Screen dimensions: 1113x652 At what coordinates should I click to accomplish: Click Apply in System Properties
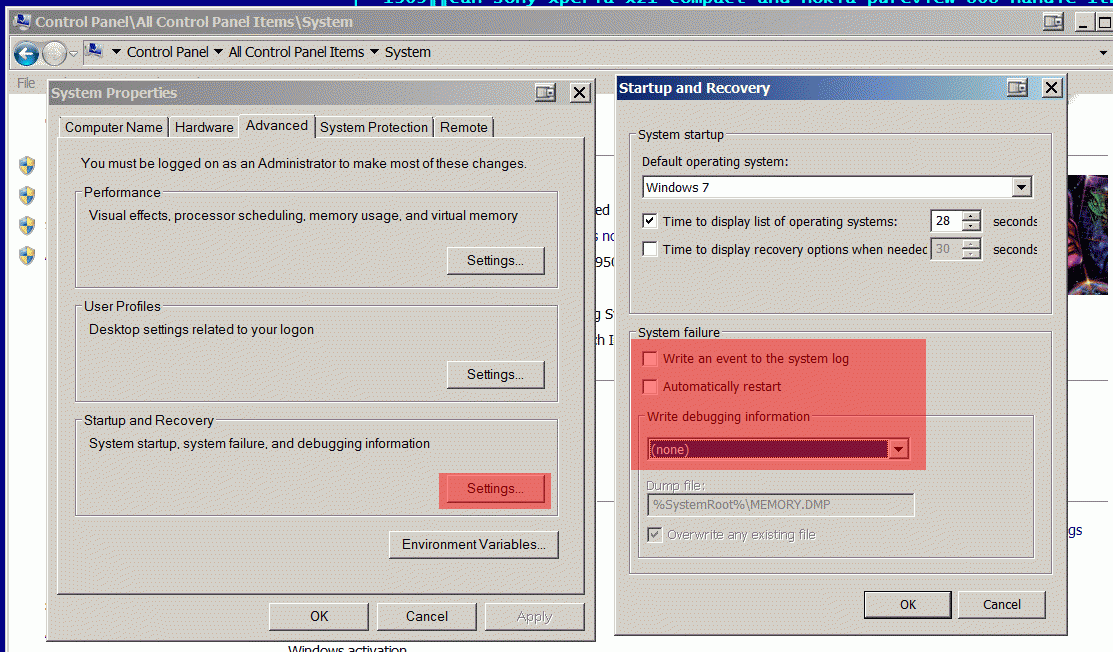click(x=534, y=617)
